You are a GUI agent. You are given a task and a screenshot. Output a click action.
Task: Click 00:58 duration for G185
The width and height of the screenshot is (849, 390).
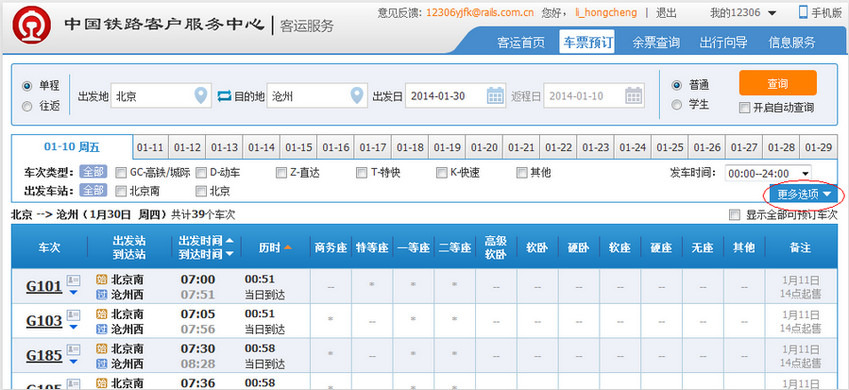coord(260,348)
